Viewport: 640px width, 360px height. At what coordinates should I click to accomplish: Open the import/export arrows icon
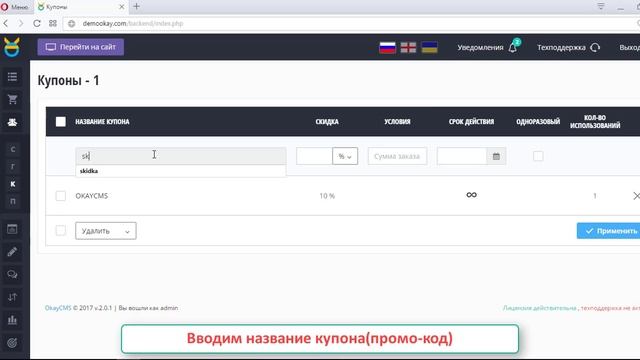[12, 297]
